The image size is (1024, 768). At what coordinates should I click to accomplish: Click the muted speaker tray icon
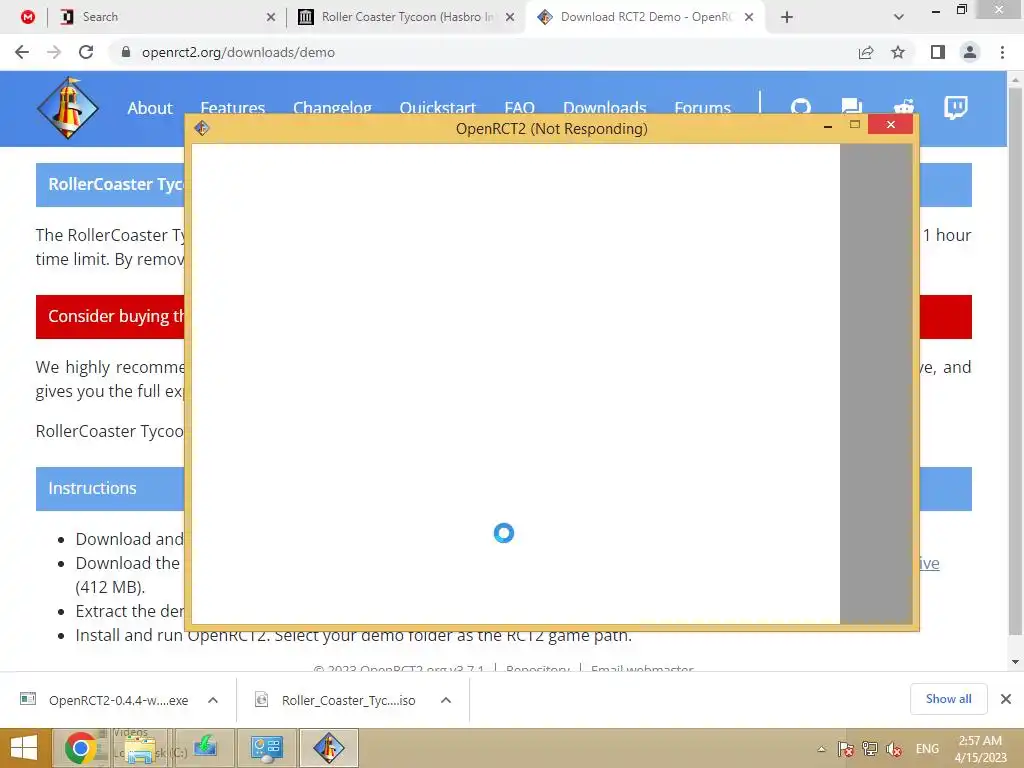(894, 749)
